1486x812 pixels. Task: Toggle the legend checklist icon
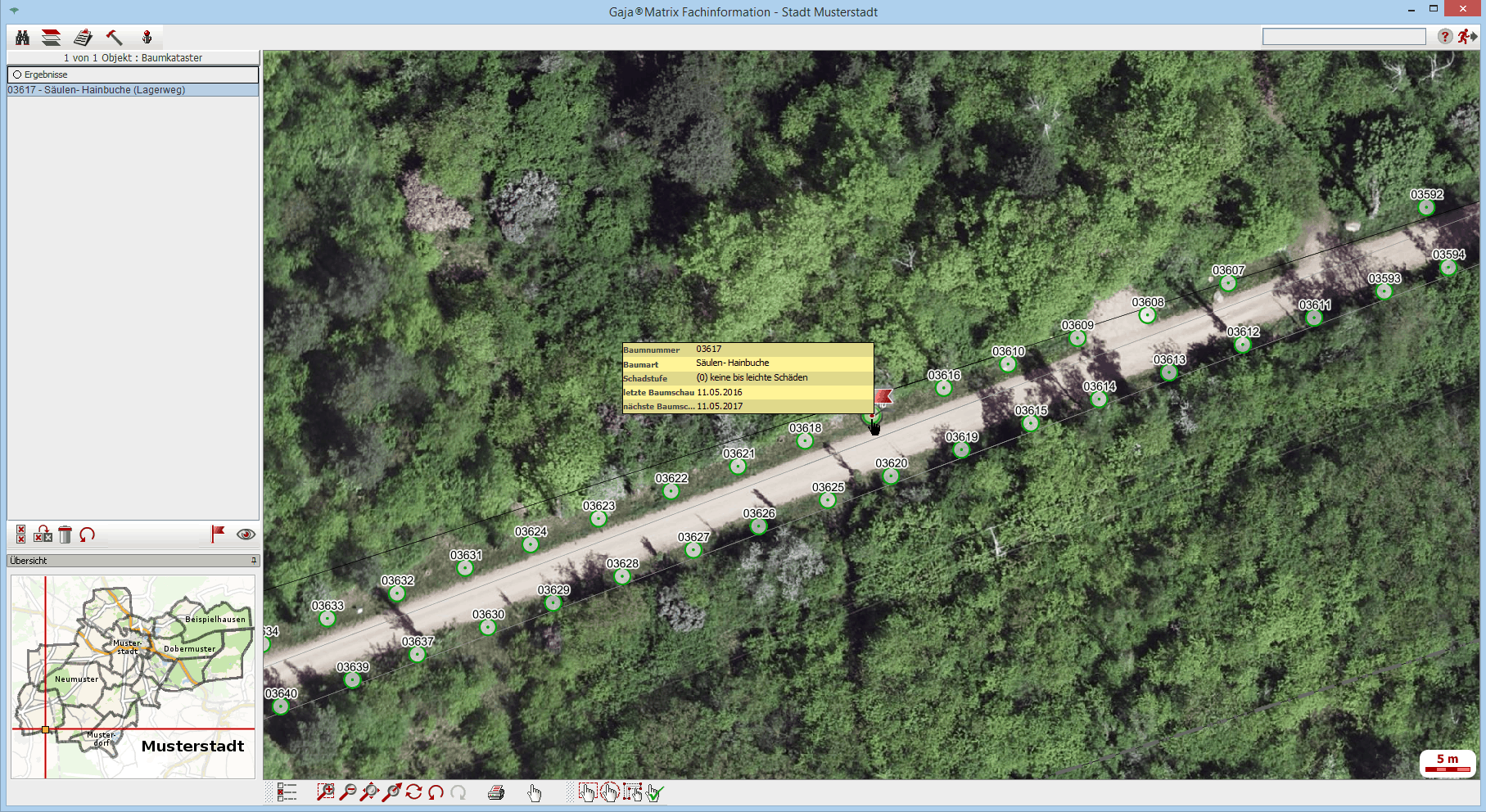tap(287, 792)
